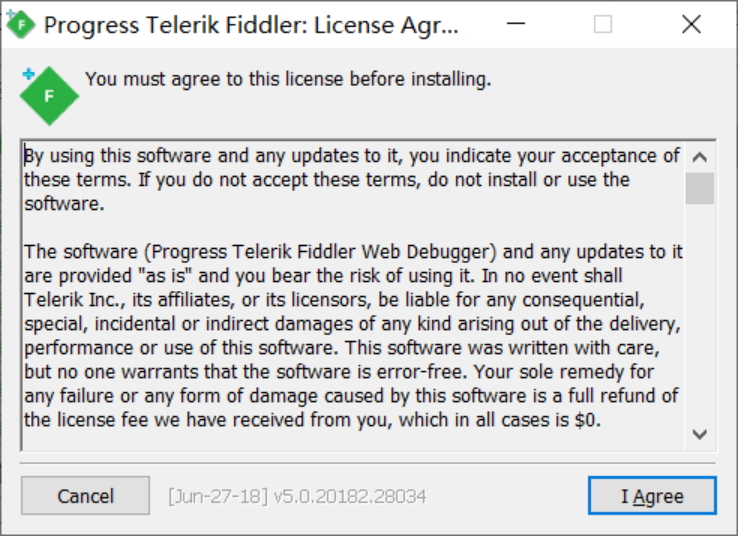
Task: Click inside the license text box
Action: [353, 296]
